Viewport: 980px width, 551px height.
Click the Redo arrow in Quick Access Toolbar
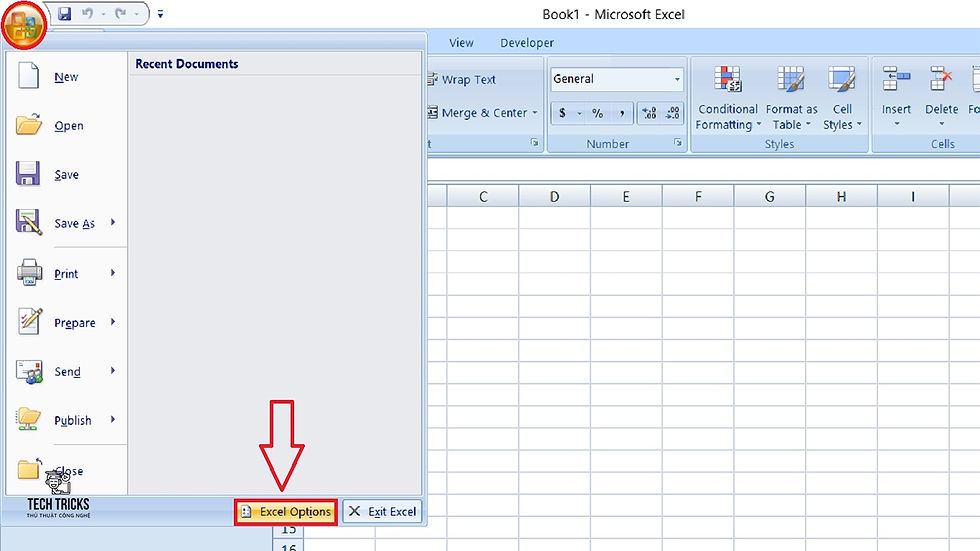(121, 13)
